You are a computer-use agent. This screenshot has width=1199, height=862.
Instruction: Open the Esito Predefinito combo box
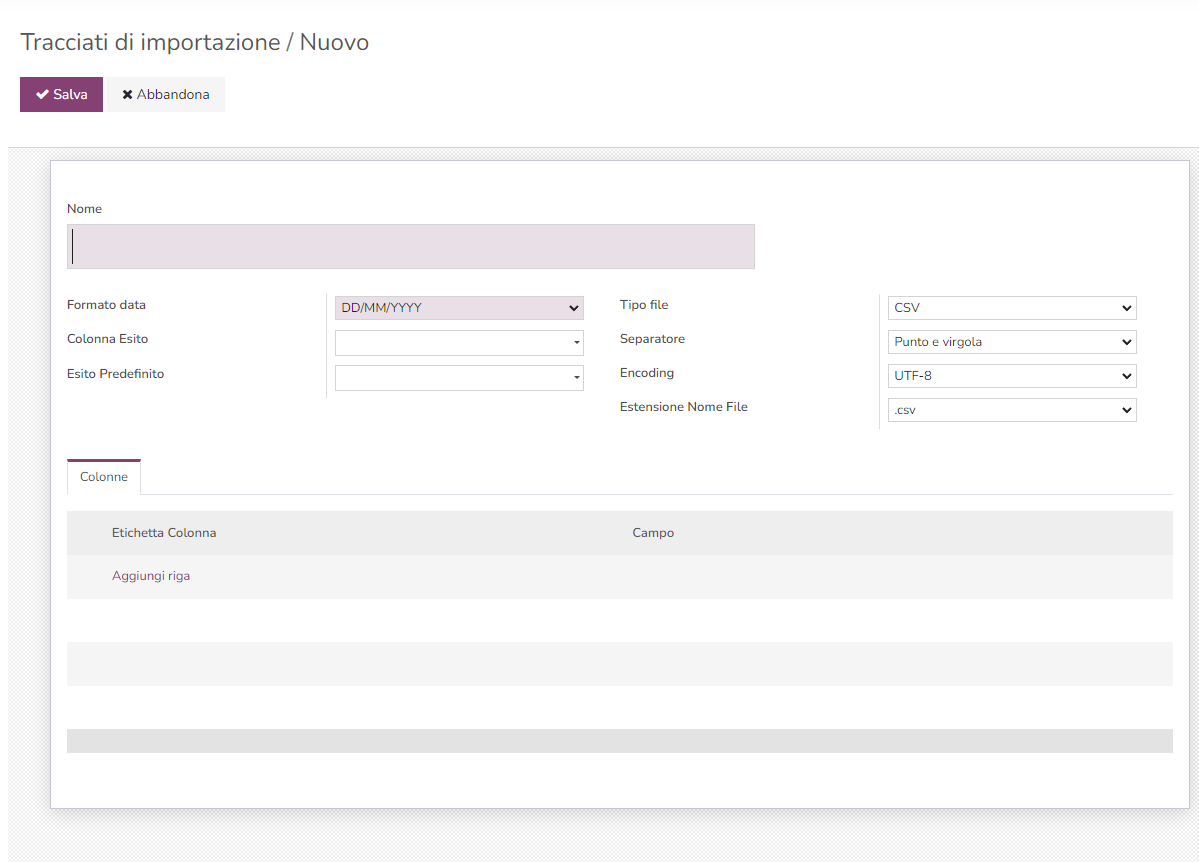tap(459, 378)
